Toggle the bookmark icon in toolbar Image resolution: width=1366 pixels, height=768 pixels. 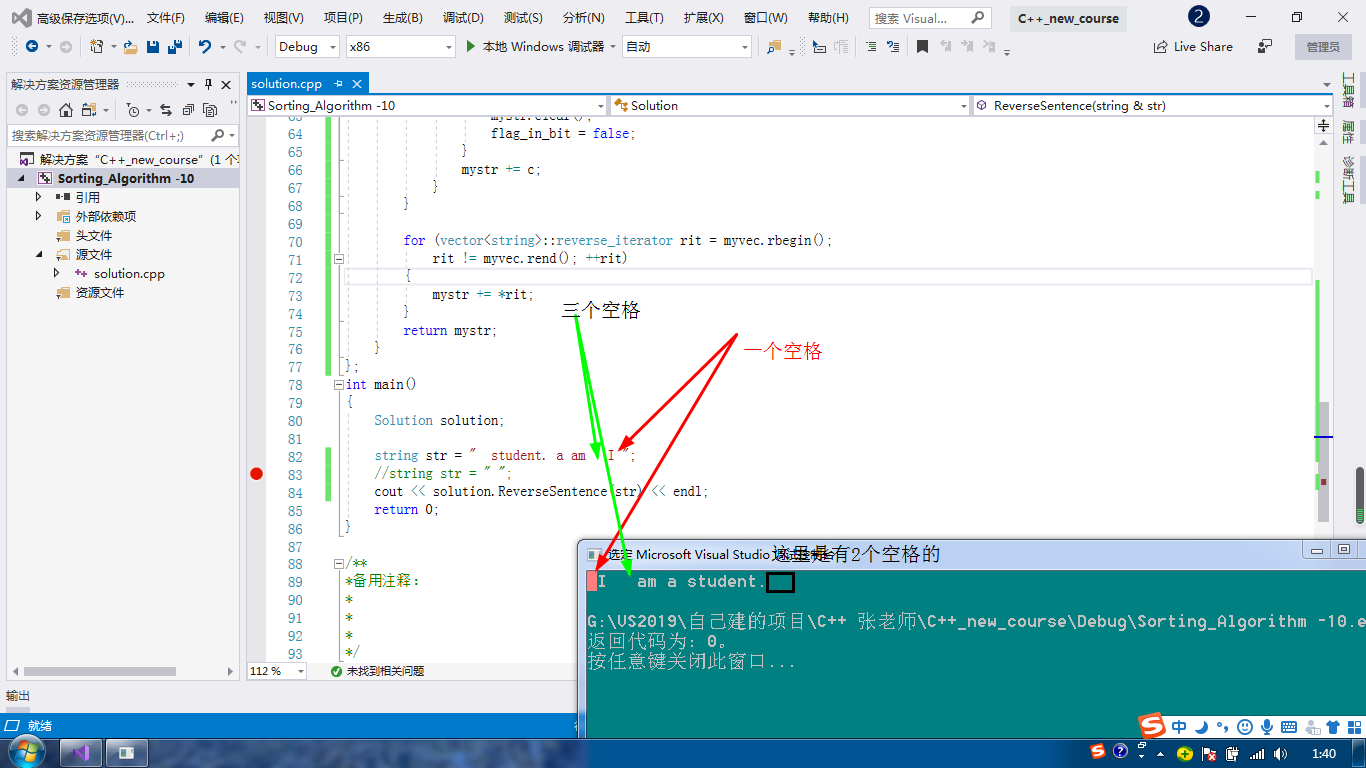pos(922,47)
